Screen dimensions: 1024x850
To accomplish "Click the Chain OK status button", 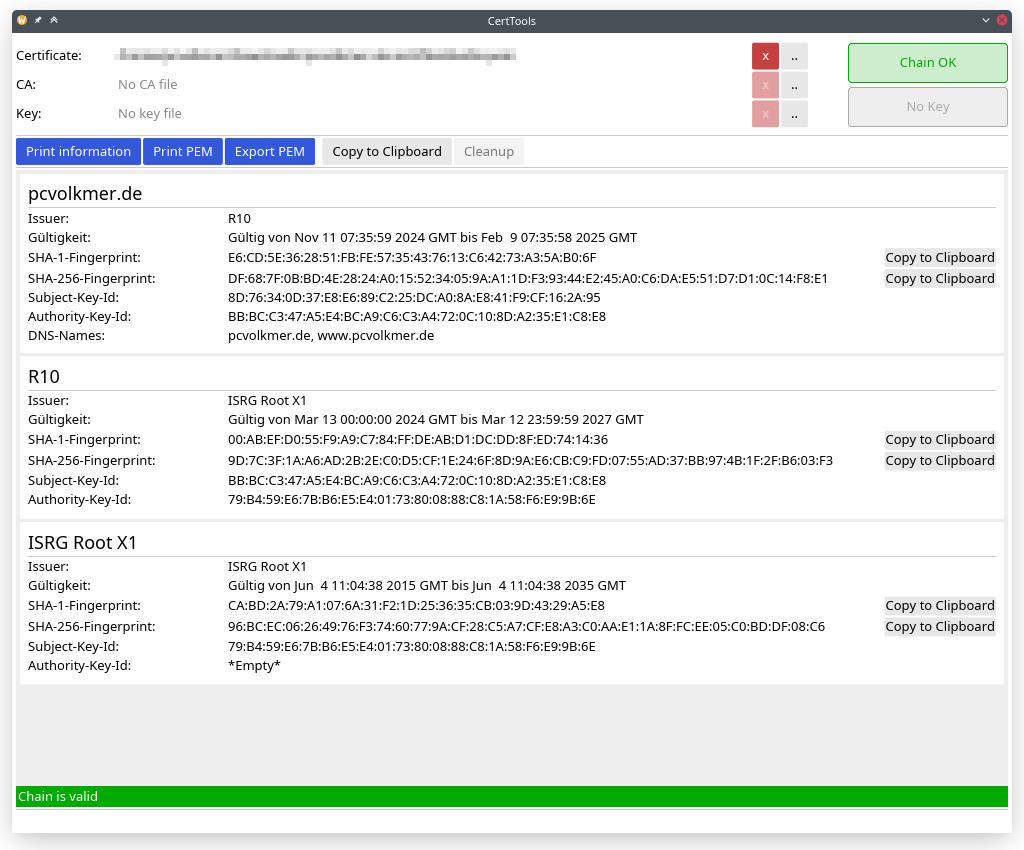I will pyautogui.click(x=927, y=62).
